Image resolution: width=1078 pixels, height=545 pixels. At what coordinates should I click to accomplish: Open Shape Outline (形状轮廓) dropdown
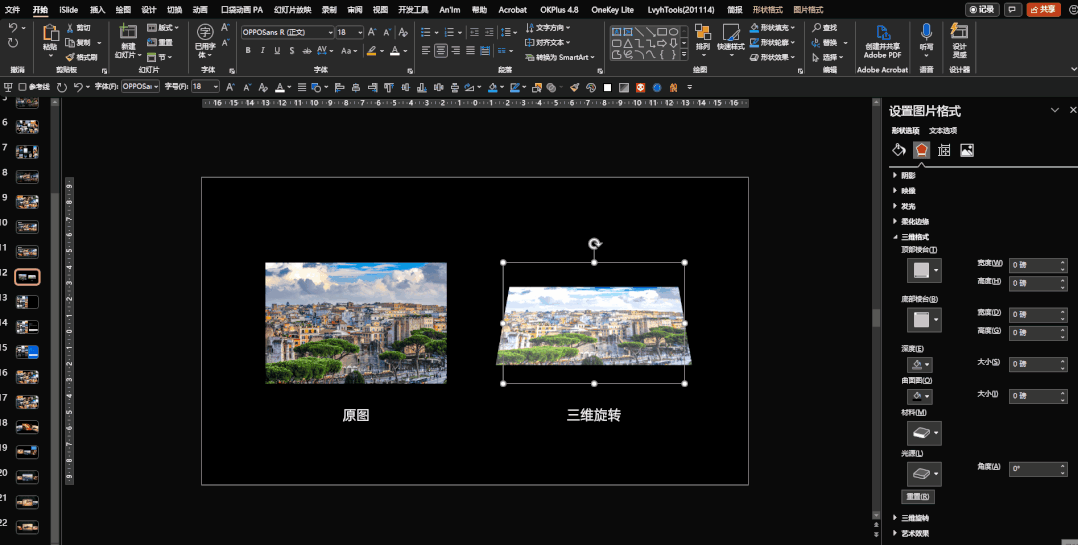pos(772,42)
